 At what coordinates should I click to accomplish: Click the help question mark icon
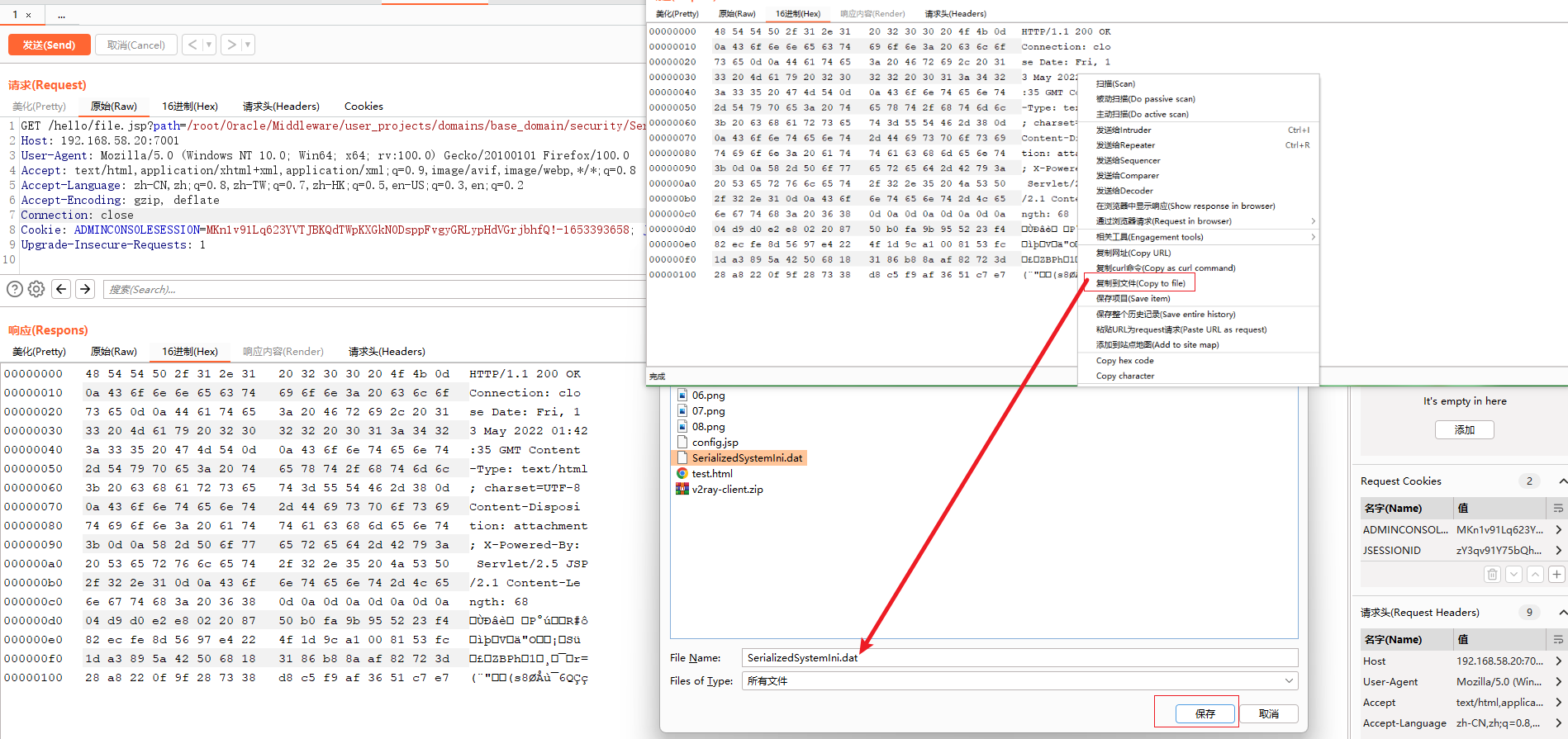(15, 289)
